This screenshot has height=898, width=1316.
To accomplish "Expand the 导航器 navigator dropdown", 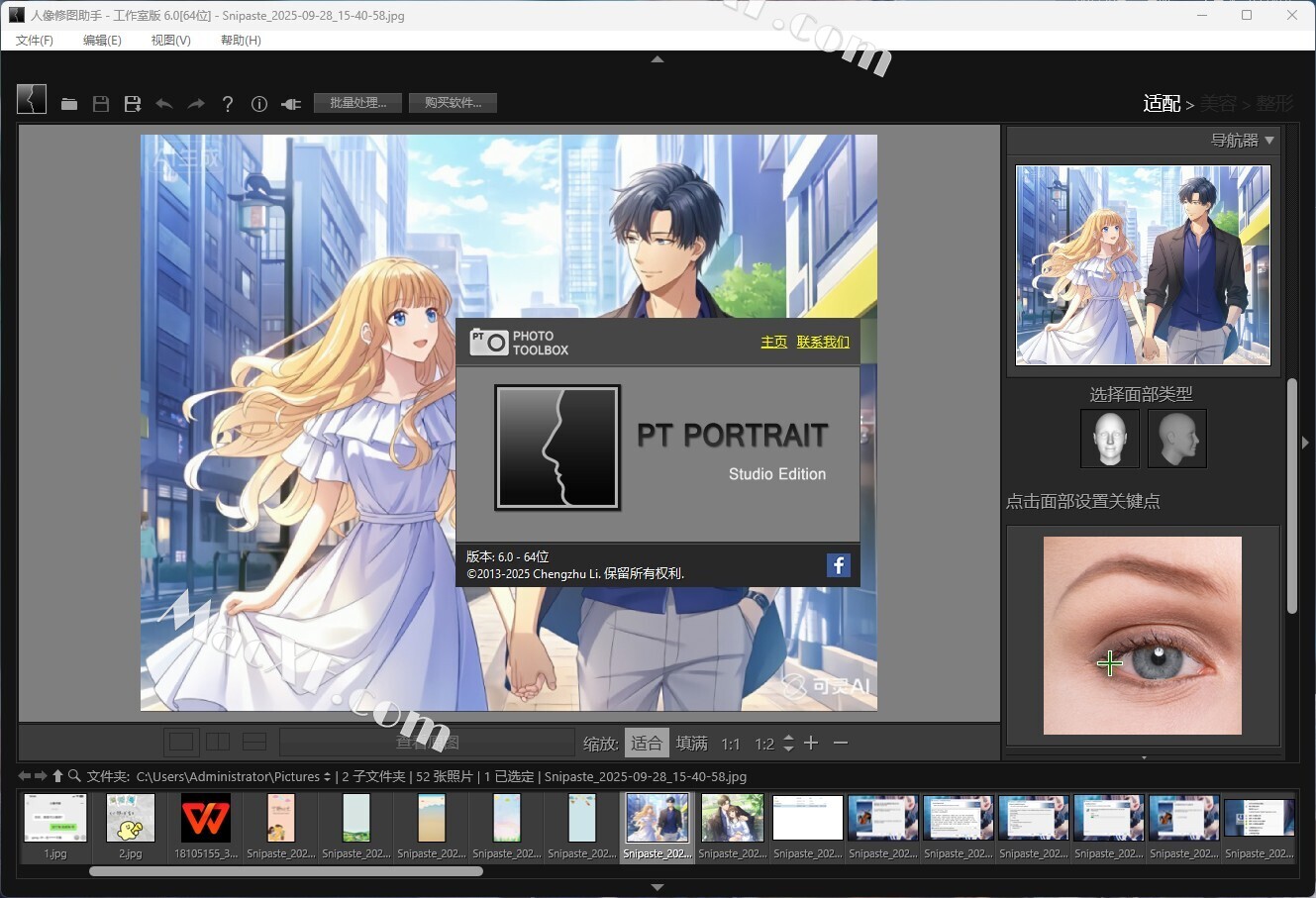I will click(1269, 141).
